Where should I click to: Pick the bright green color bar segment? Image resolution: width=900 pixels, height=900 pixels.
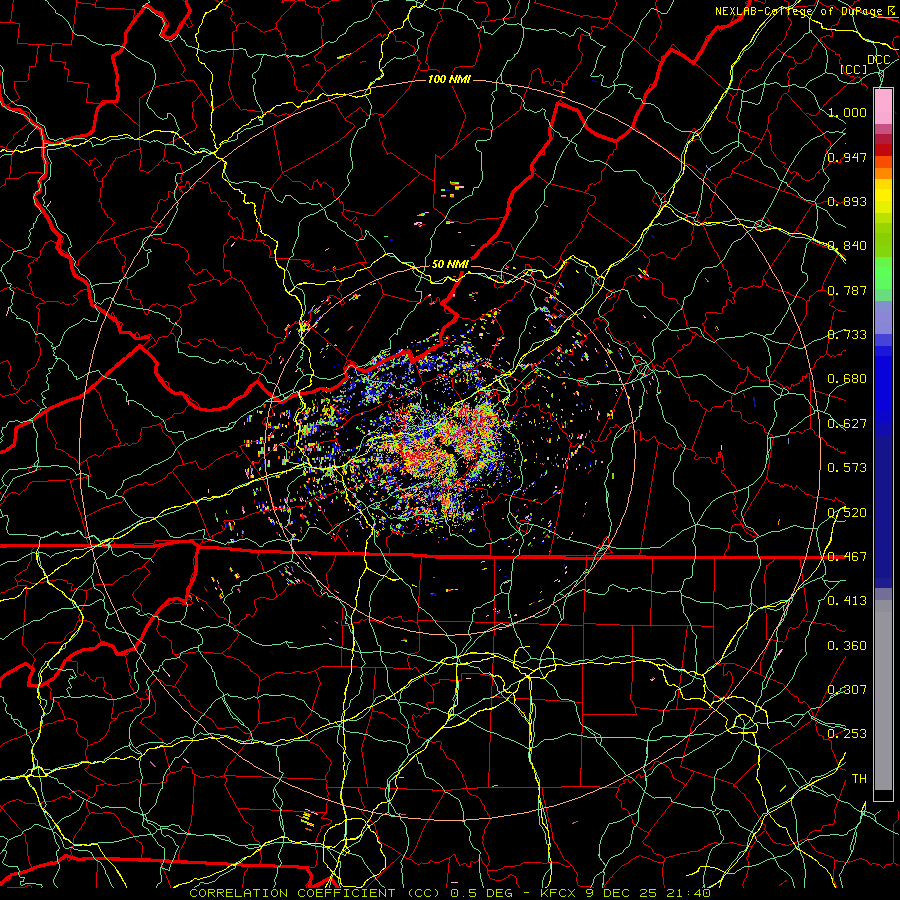click(x=883, y=273)
